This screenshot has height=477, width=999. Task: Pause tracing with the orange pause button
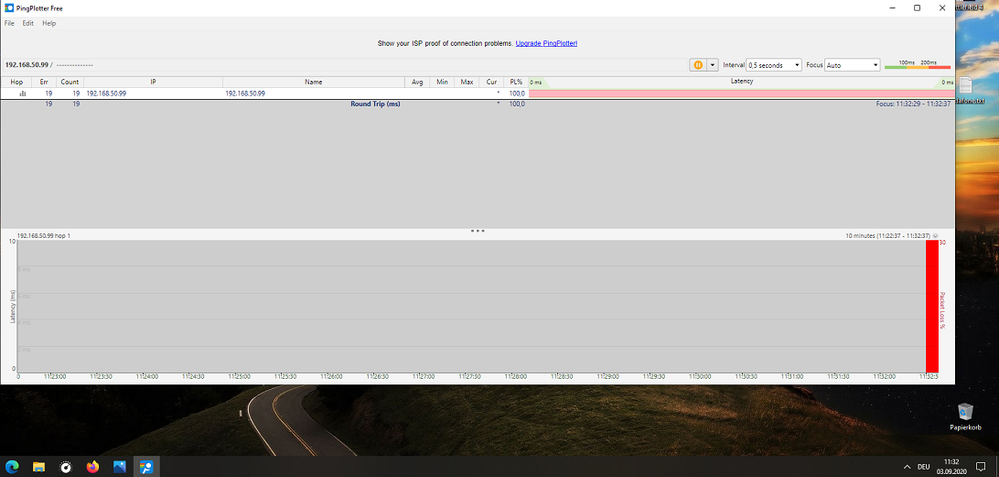(x=698, y=65)
